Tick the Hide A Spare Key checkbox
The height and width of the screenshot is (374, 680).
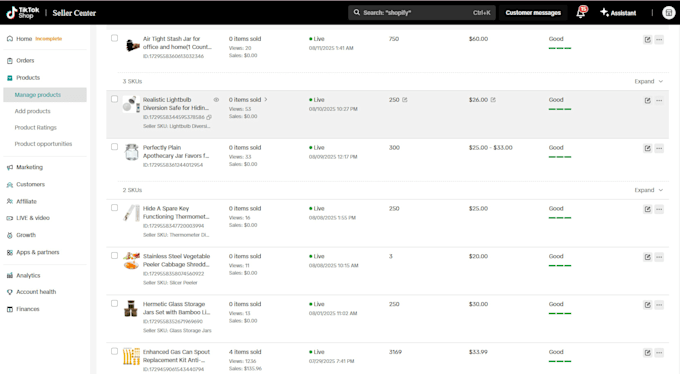point(114,207)
